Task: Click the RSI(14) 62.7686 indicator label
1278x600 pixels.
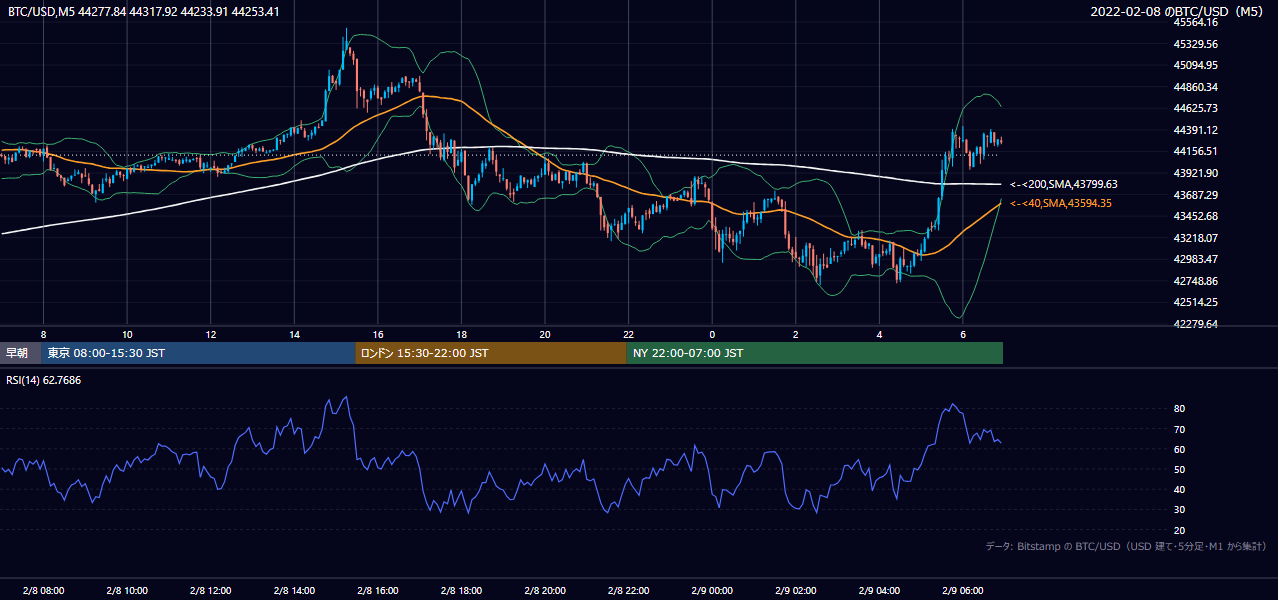Action: [44, 380]
